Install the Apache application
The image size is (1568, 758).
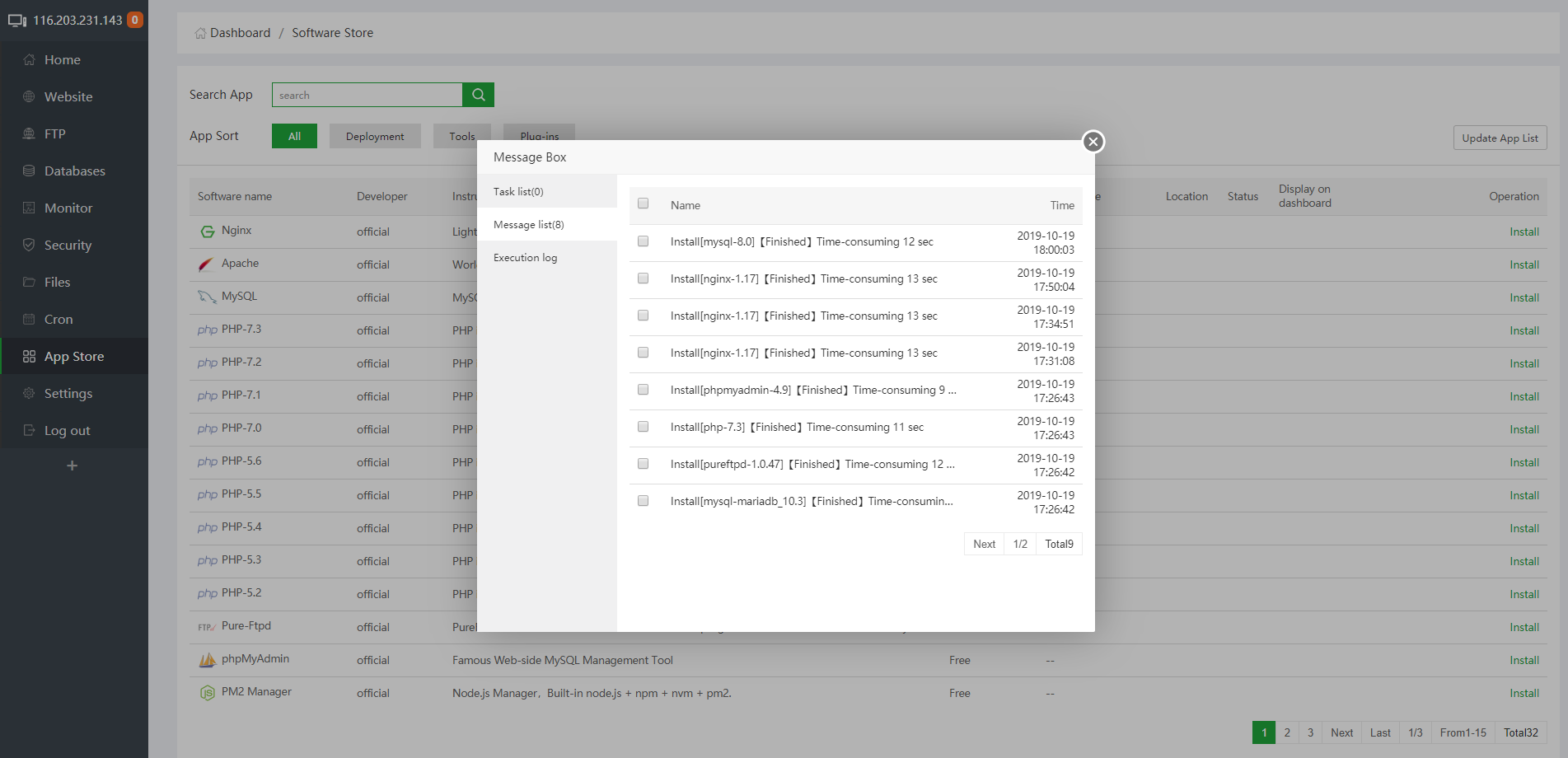click(x=1524, y=264)
